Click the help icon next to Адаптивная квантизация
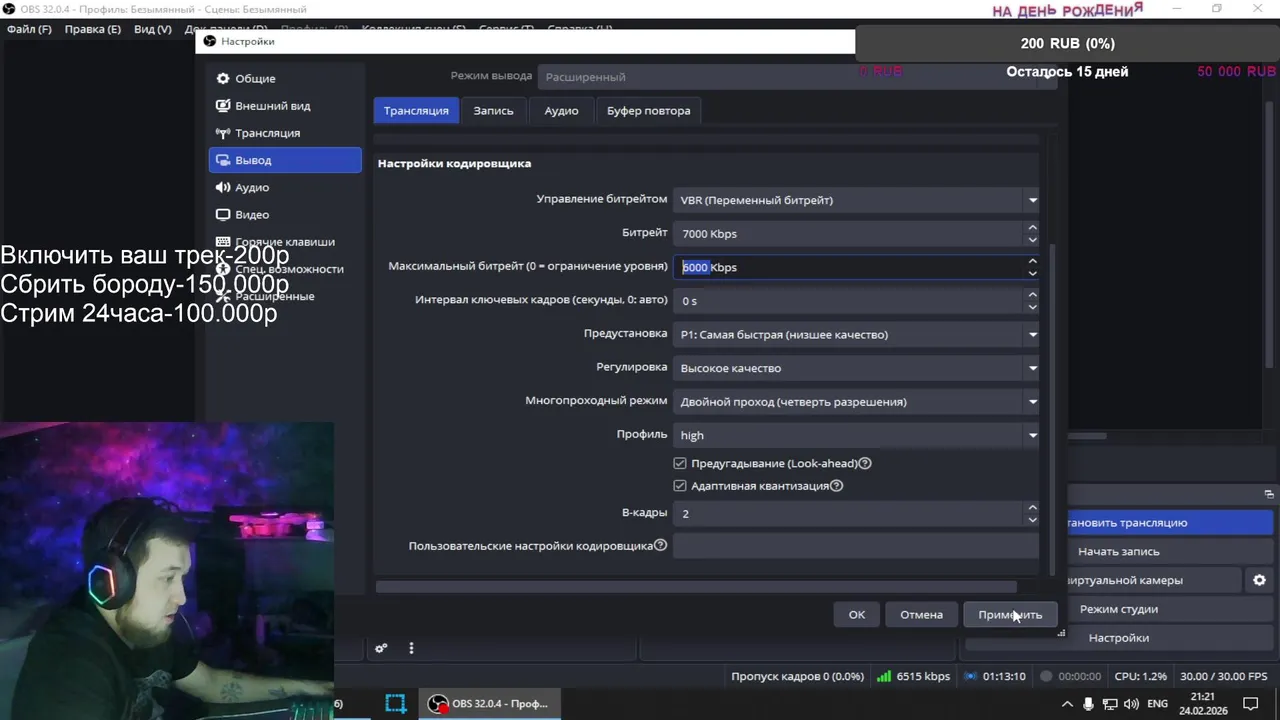 837,486
